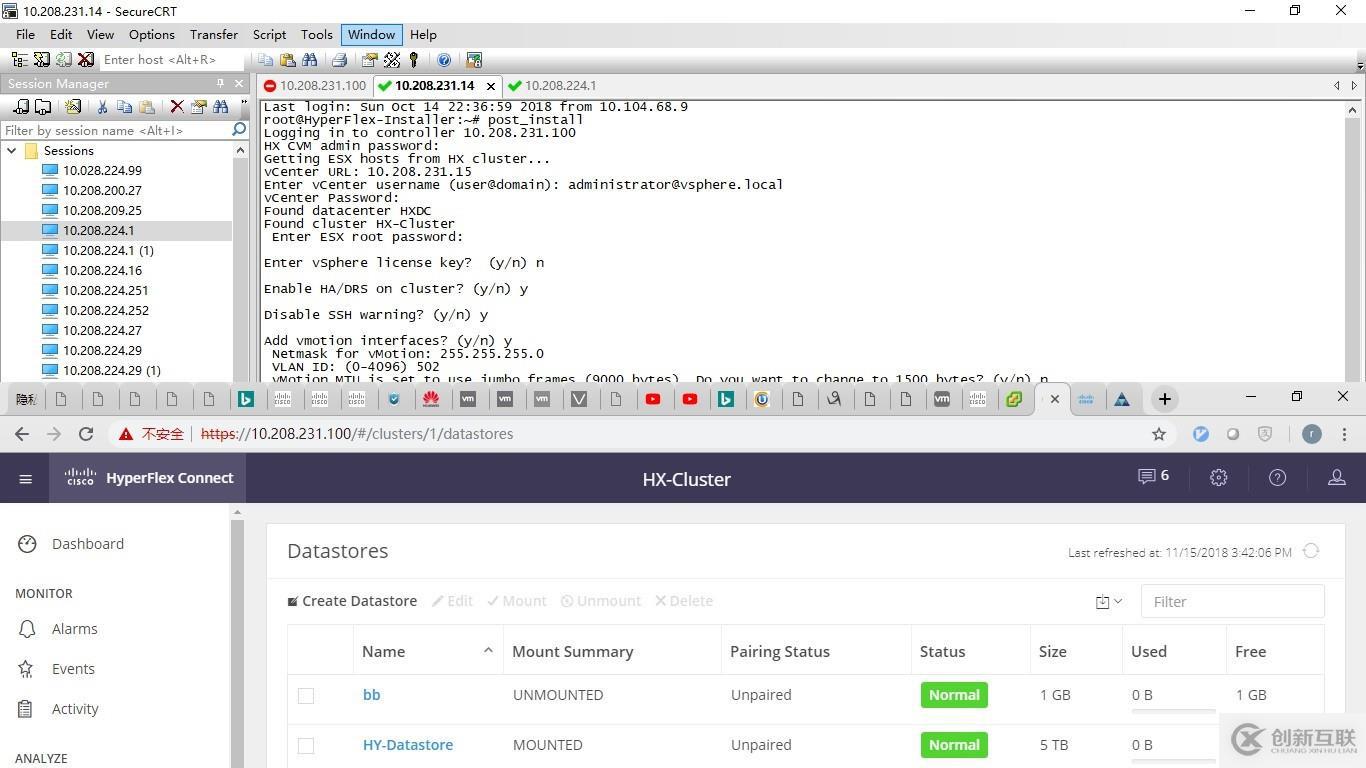
Task: Pin the Session Manager panel
Action: (220, 83)
